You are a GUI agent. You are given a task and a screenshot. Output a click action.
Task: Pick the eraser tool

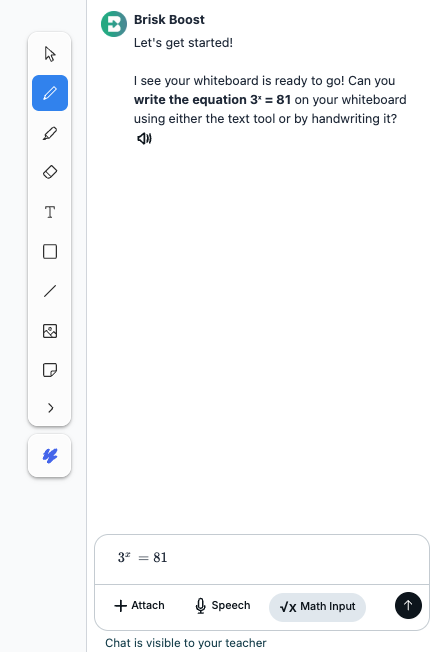pyautogui.click(x=50, y=172)
